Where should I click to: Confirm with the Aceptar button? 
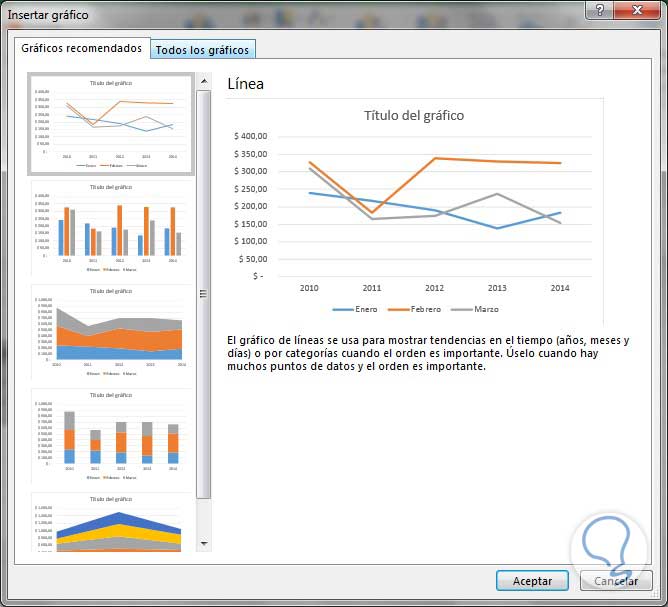point(532,581)
